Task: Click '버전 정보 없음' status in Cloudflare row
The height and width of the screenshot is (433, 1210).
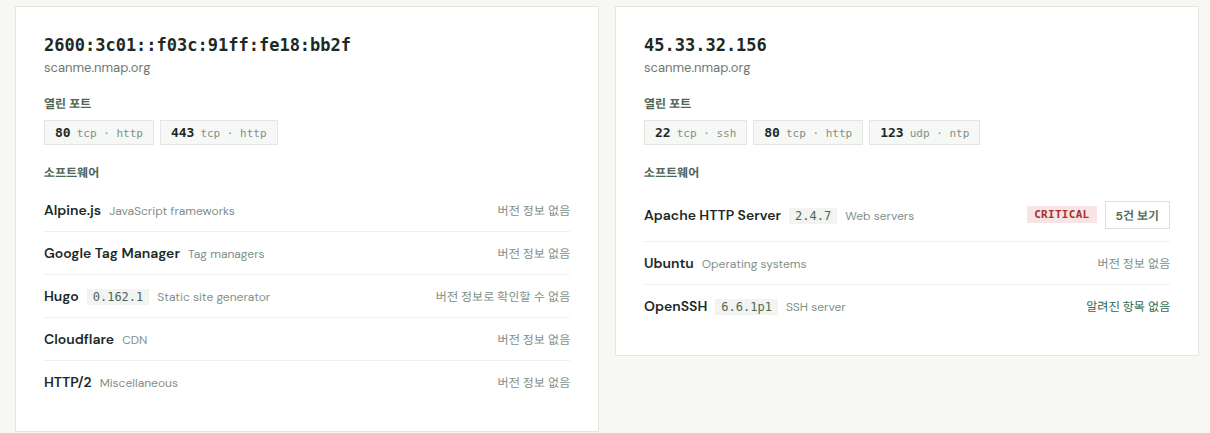Action: click(534, 340)
